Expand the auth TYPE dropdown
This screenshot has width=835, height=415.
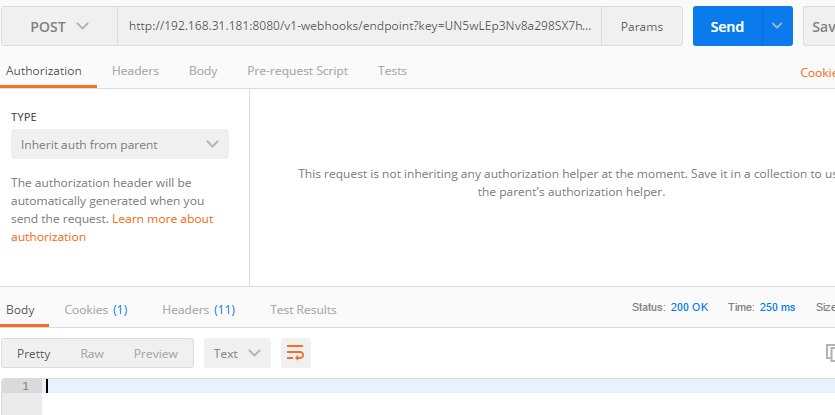click(120, 144)
